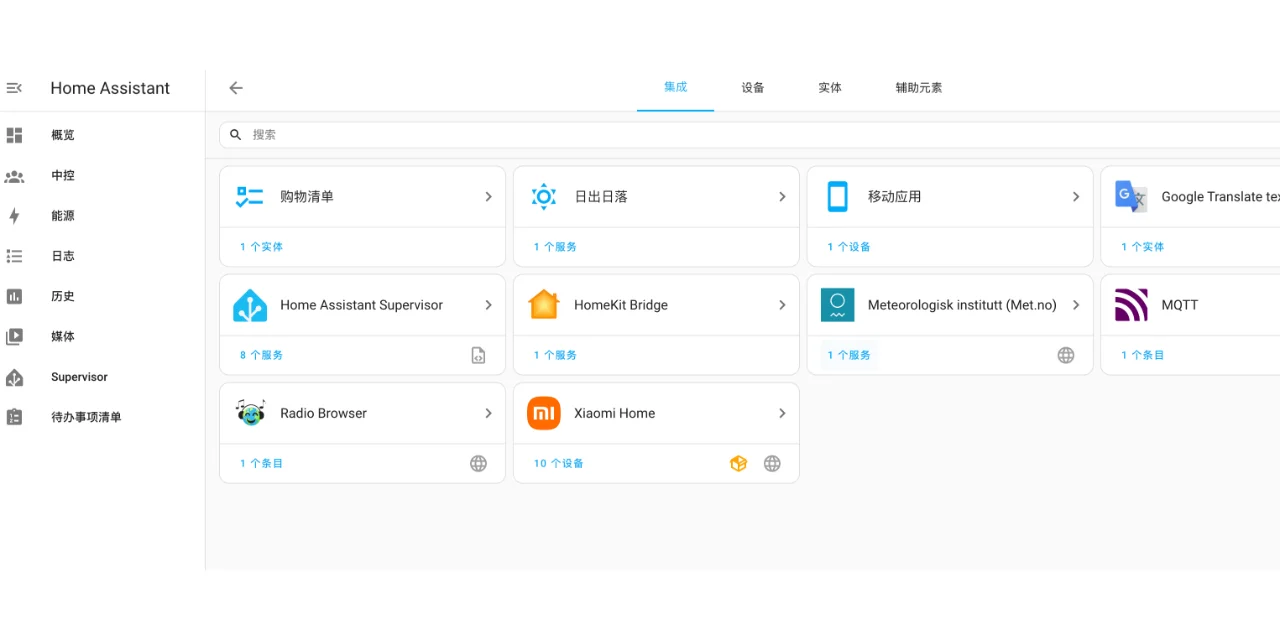The height and width of the screenshot is (640, 1280).
Task: Switch to the 实体 tab
Action: tap(829, 88)
